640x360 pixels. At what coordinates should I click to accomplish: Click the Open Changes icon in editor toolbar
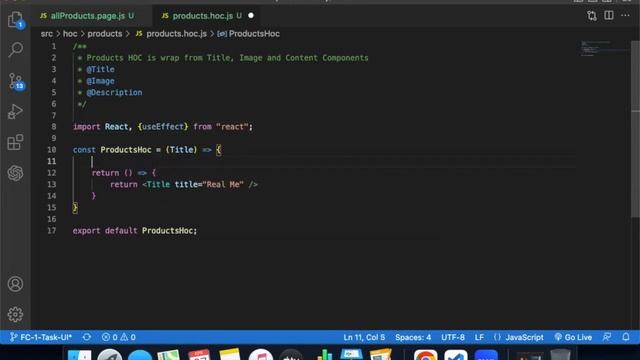pyautogui.click(x=592, y=16)
